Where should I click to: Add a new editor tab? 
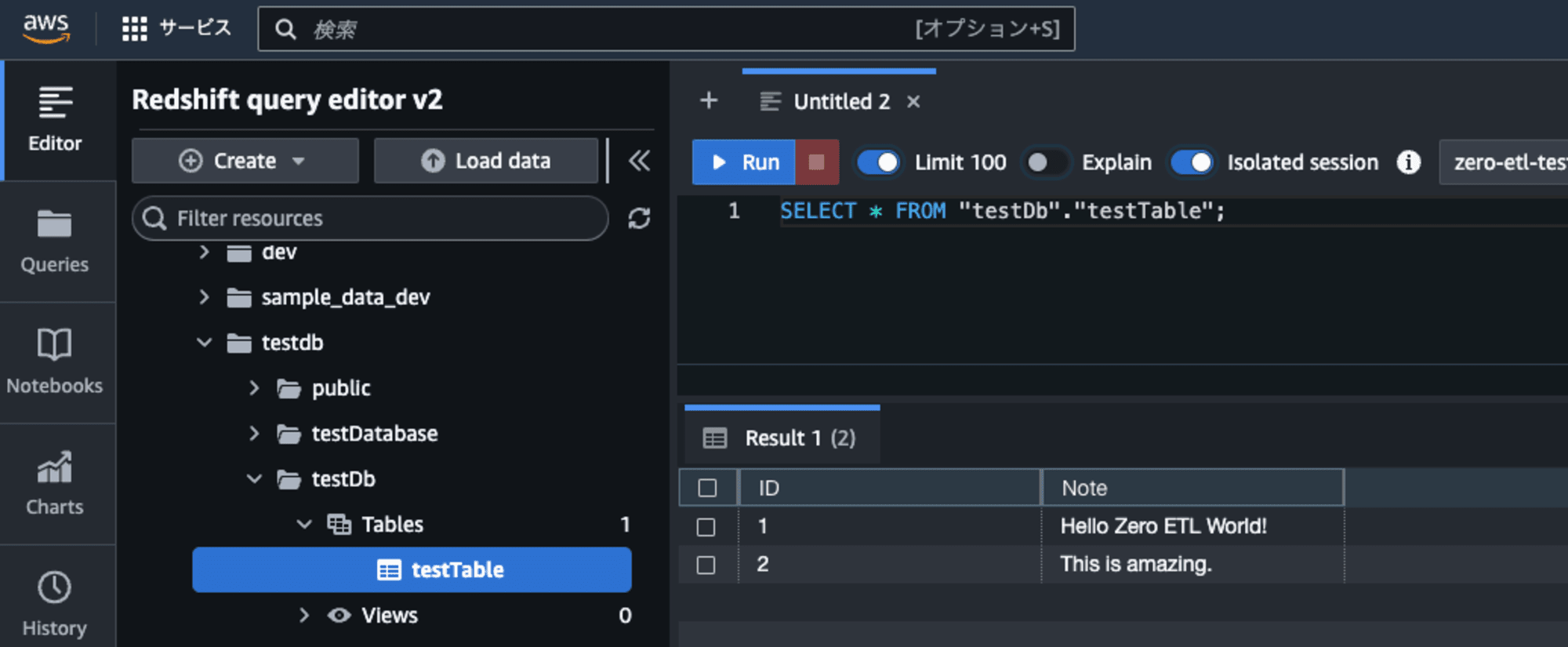pyautogui.click(x=709, y=100)
